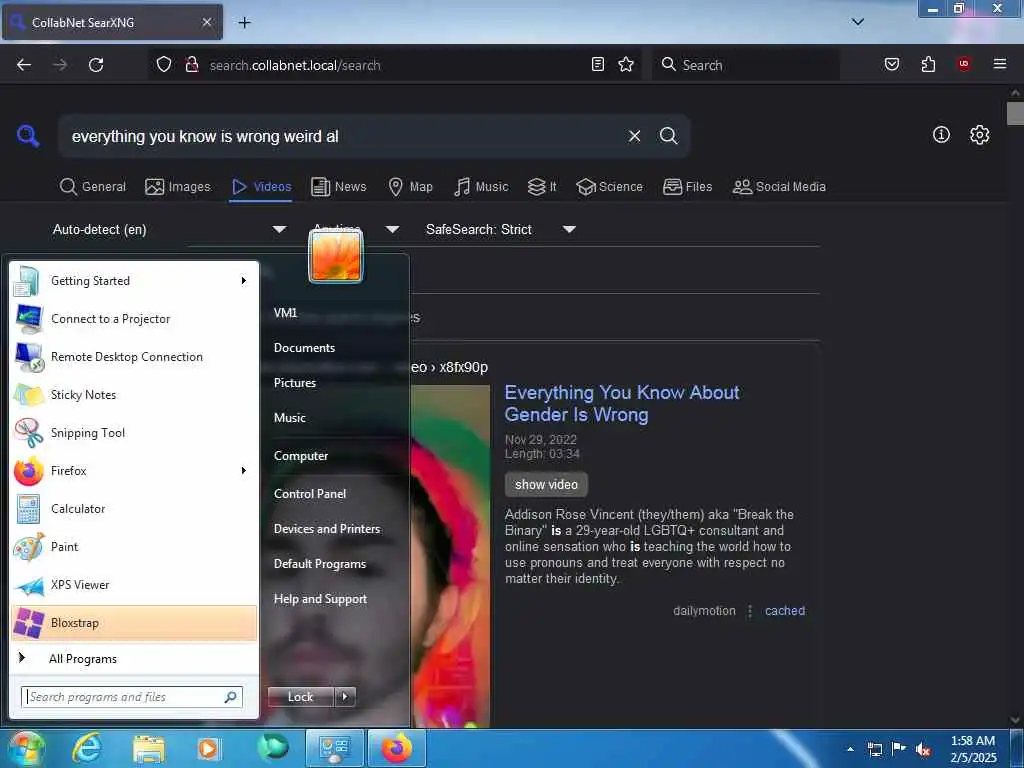Launch Bloxstrap from Start menu
The height and width of the screenshot is (768, 1024).
[x=134, y=623]
